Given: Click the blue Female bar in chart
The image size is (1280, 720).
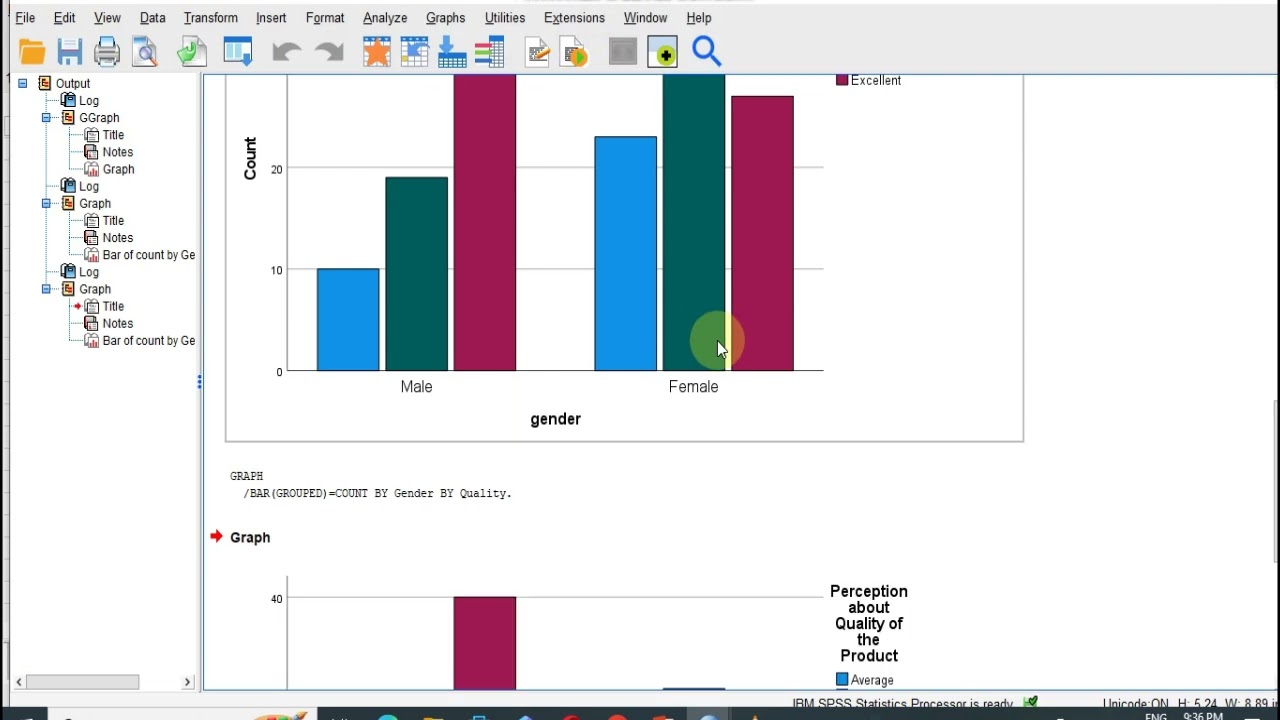Looking at the screenshot, I should [626, 254].
